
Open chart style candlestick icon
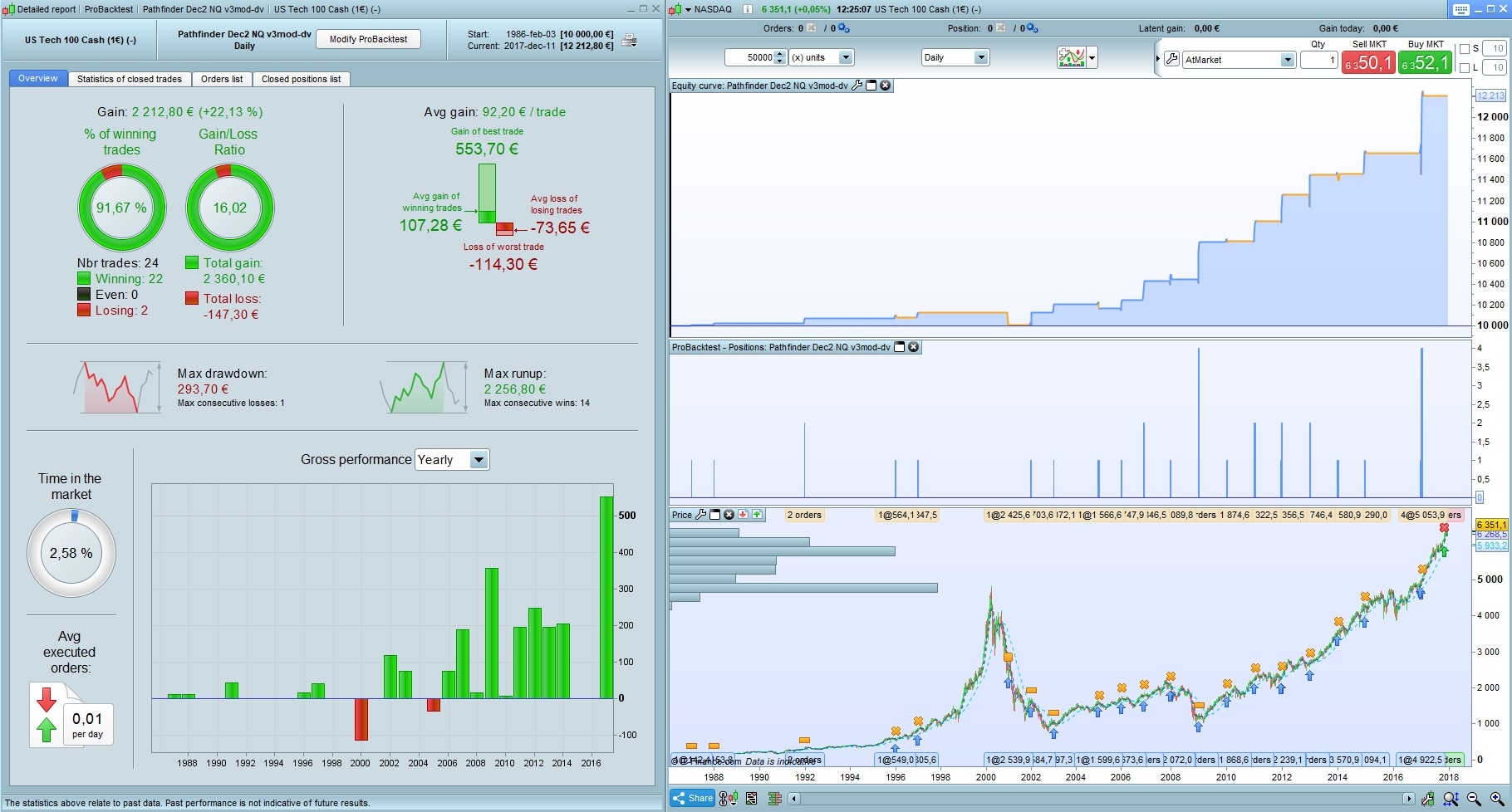pos(728,799)
